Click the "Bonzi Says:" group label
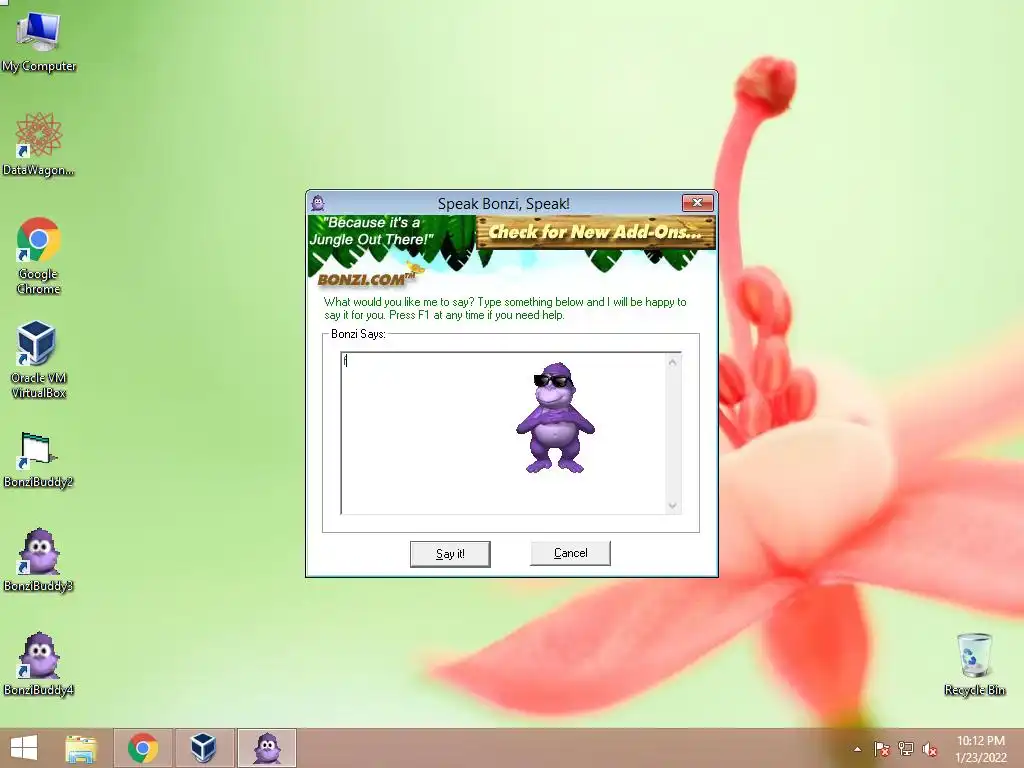Viewport: 1024px width, 768px height. (359, 334)
